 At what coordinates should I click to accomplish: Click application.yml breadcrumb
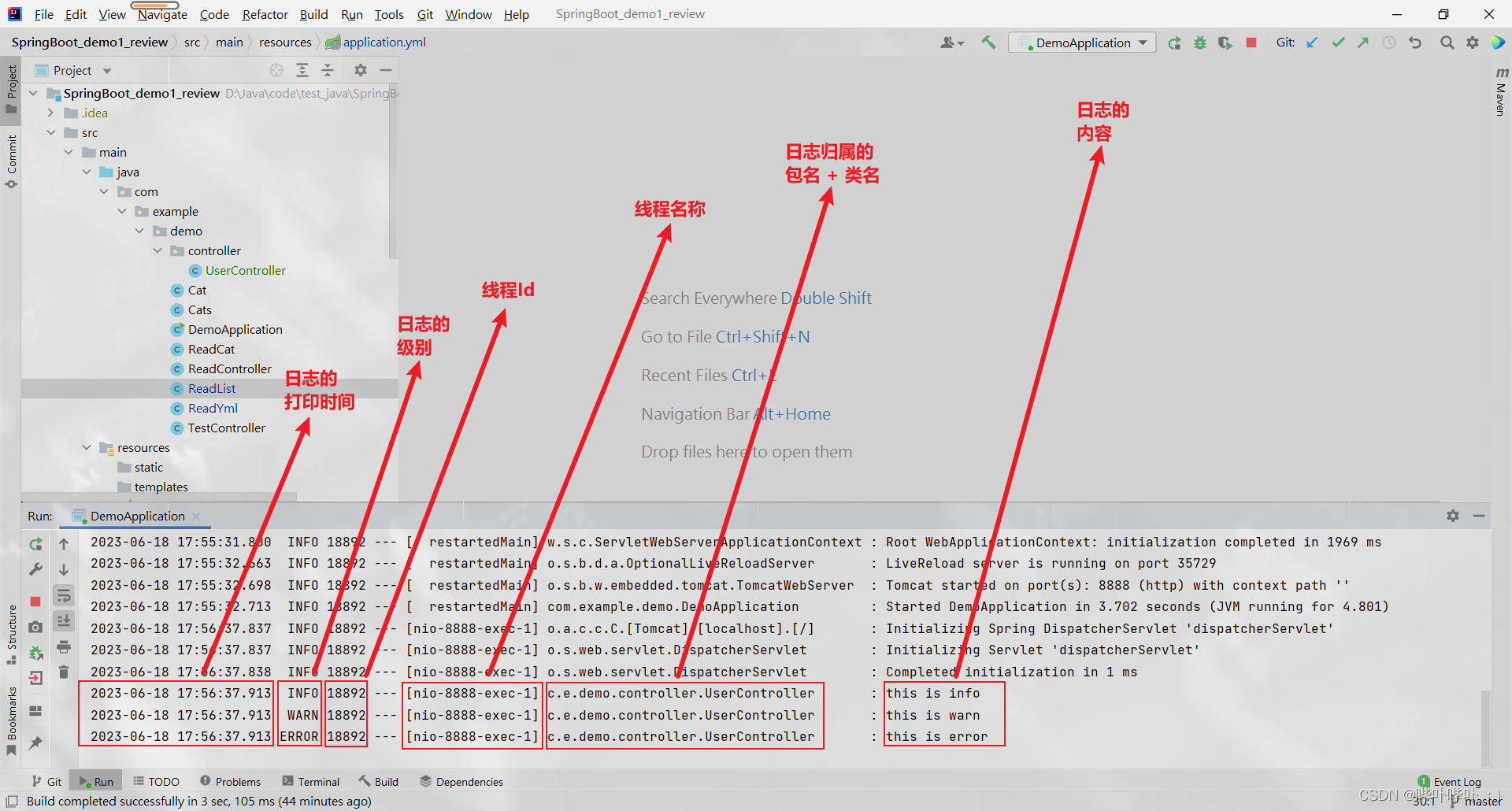tap(376, 43)
